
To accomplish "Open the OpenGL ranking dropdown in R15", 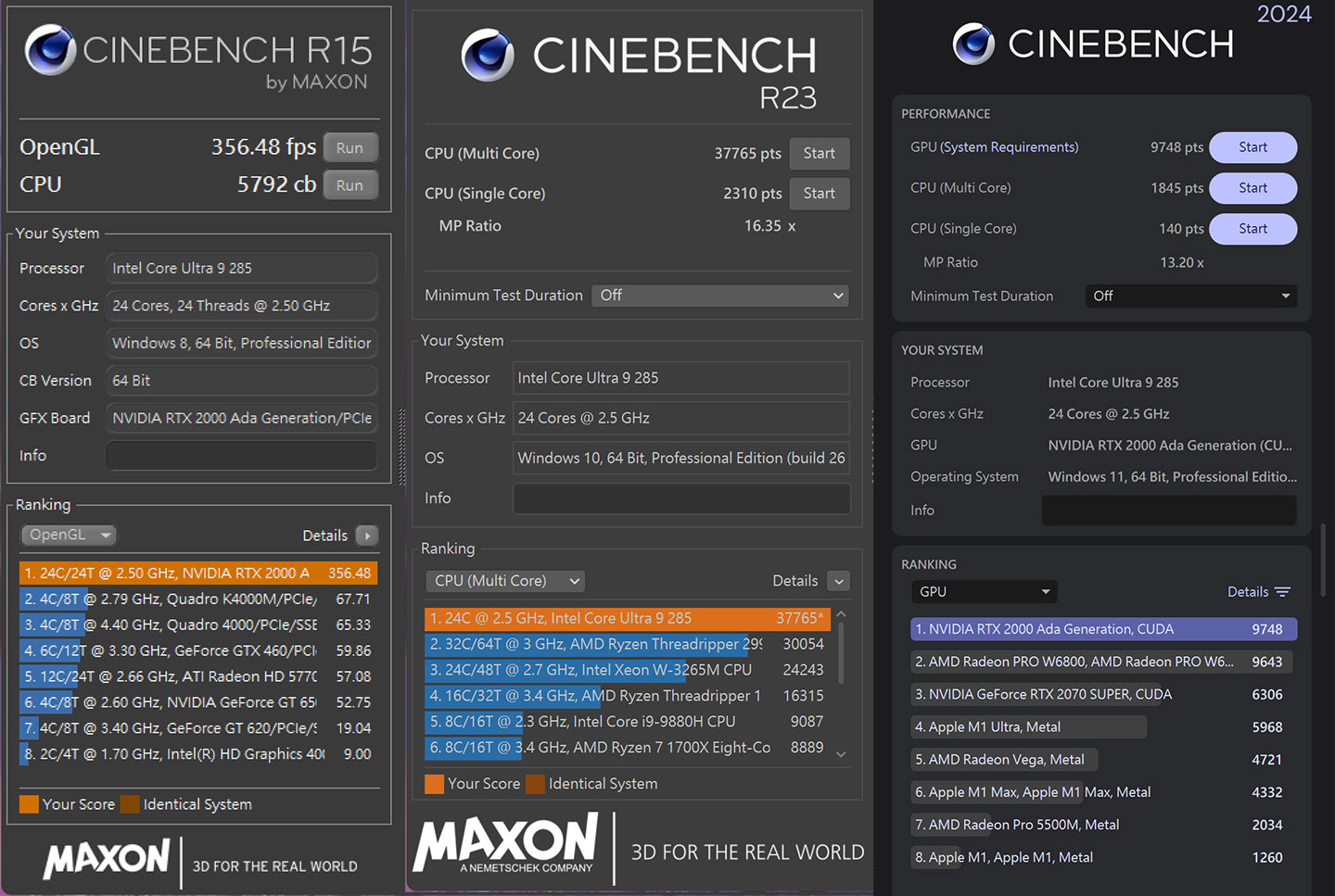I will pyautogui.click(x=68, y=535).
